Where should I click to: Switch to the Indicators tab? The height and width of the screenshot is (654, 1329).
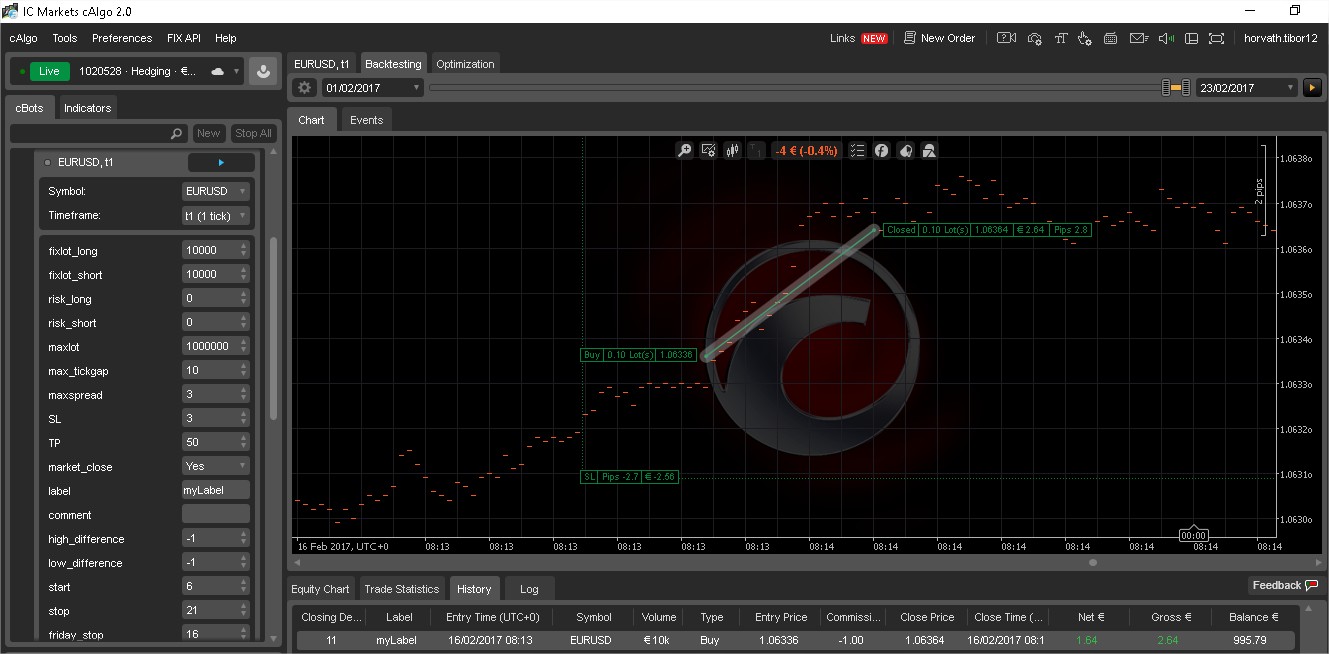88,108
